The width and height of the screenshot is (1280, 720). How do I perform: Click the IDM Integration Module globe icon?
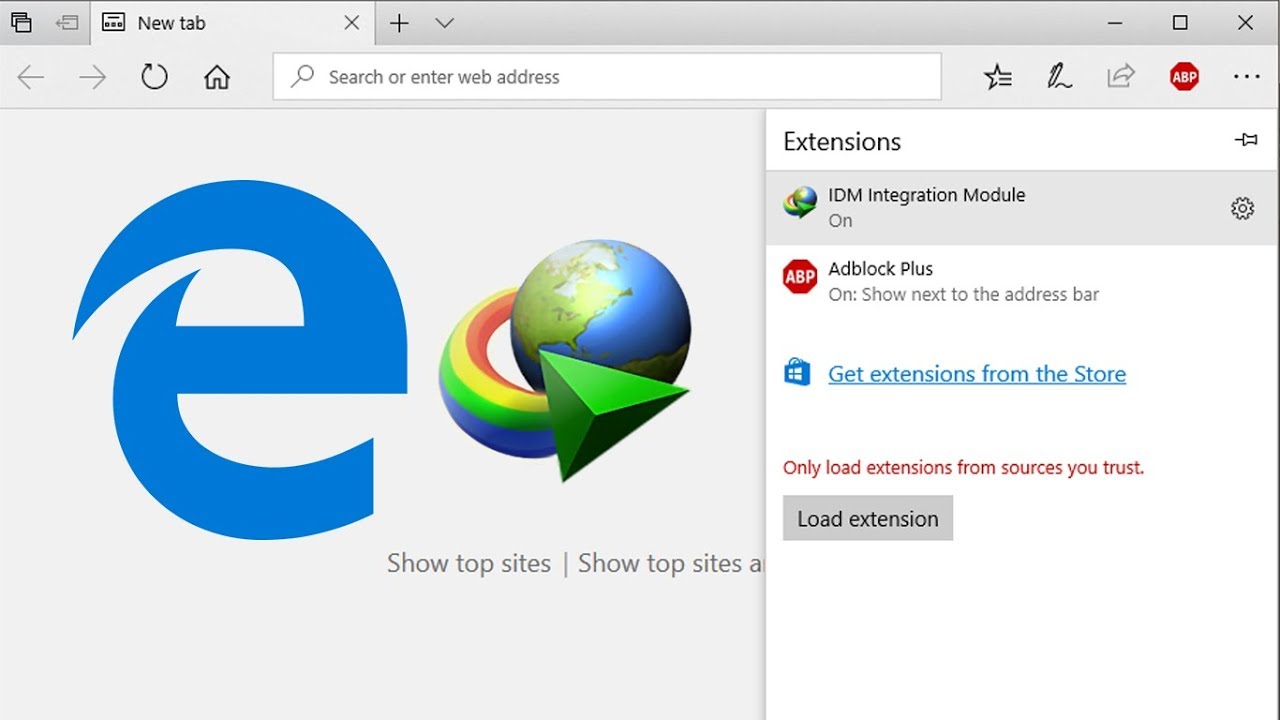click(800, 203)
